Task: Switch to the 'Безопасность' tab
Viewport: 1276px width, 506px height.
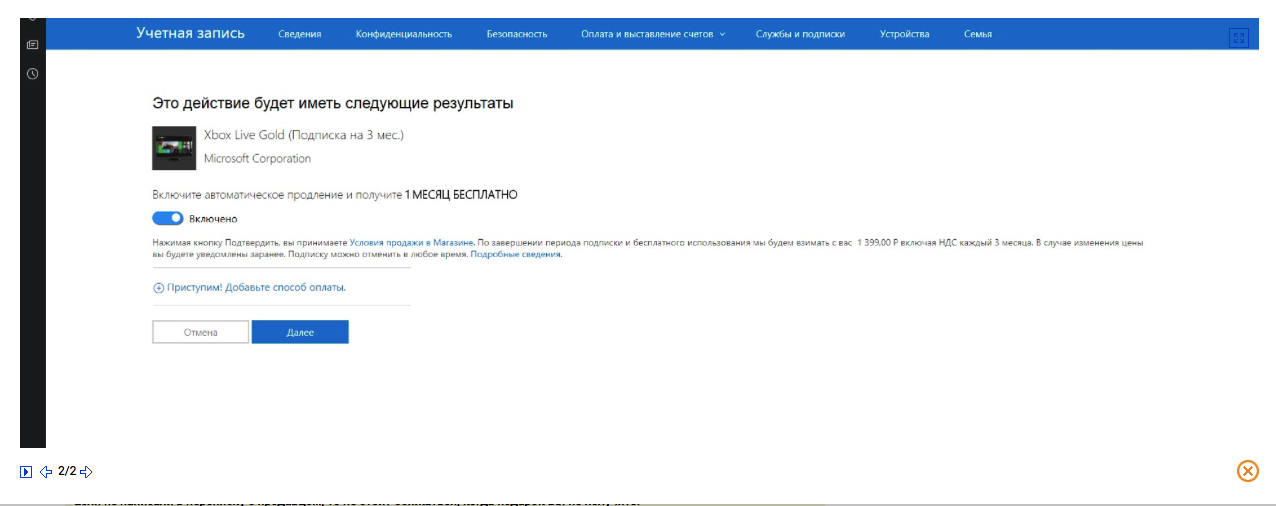Action: coord(517,34)
